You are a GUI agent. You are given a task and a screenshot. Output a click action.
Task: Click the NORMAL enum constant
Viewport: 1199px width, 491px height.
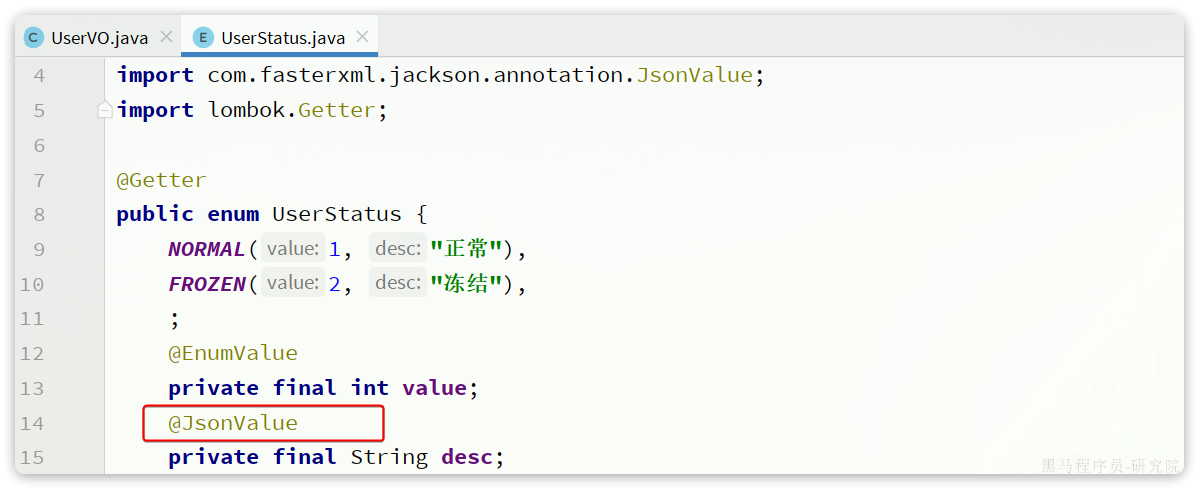pos(206,249)
